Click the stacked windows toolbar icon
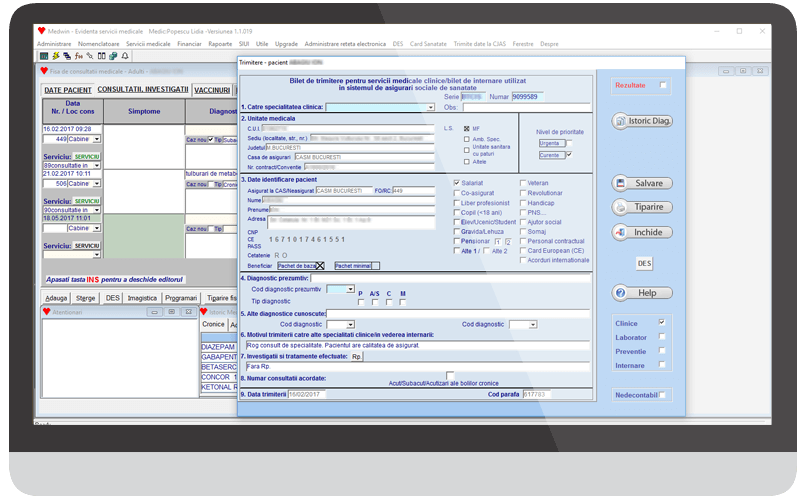This screenshot has height=500, width=806. [67, 55]
